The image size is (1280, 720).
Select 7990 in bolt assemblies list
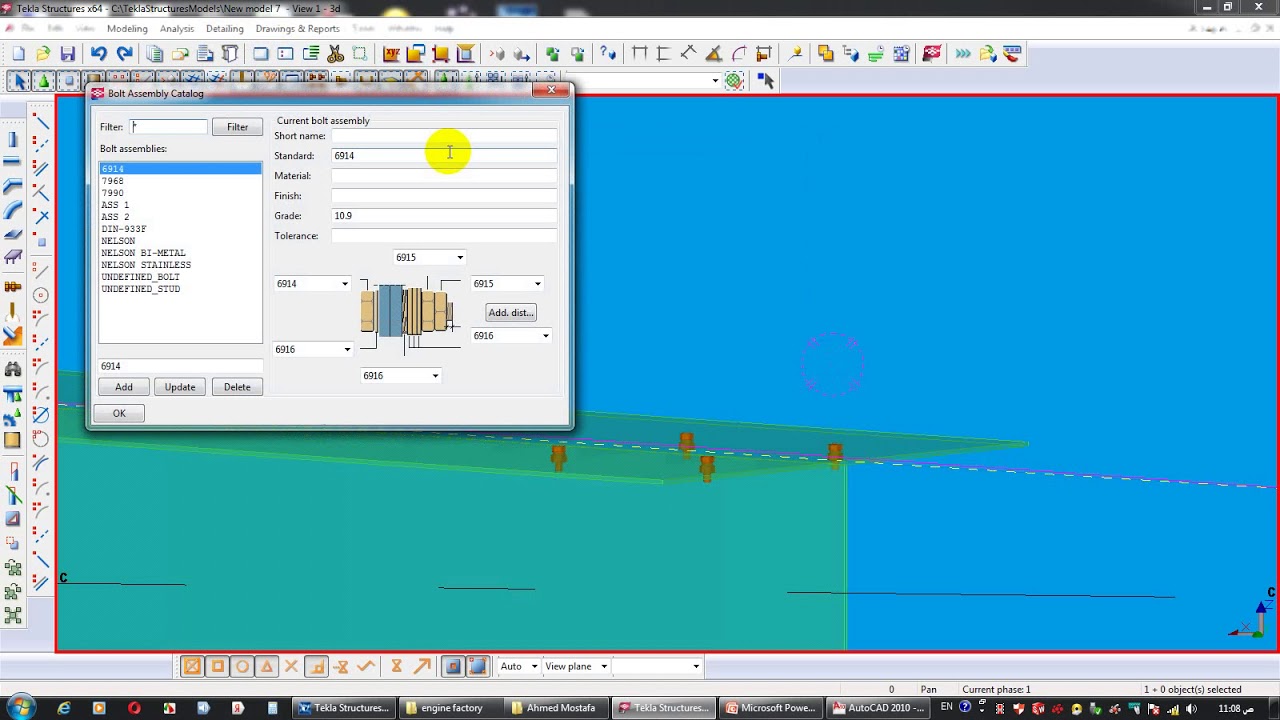(x=180, y=193)
